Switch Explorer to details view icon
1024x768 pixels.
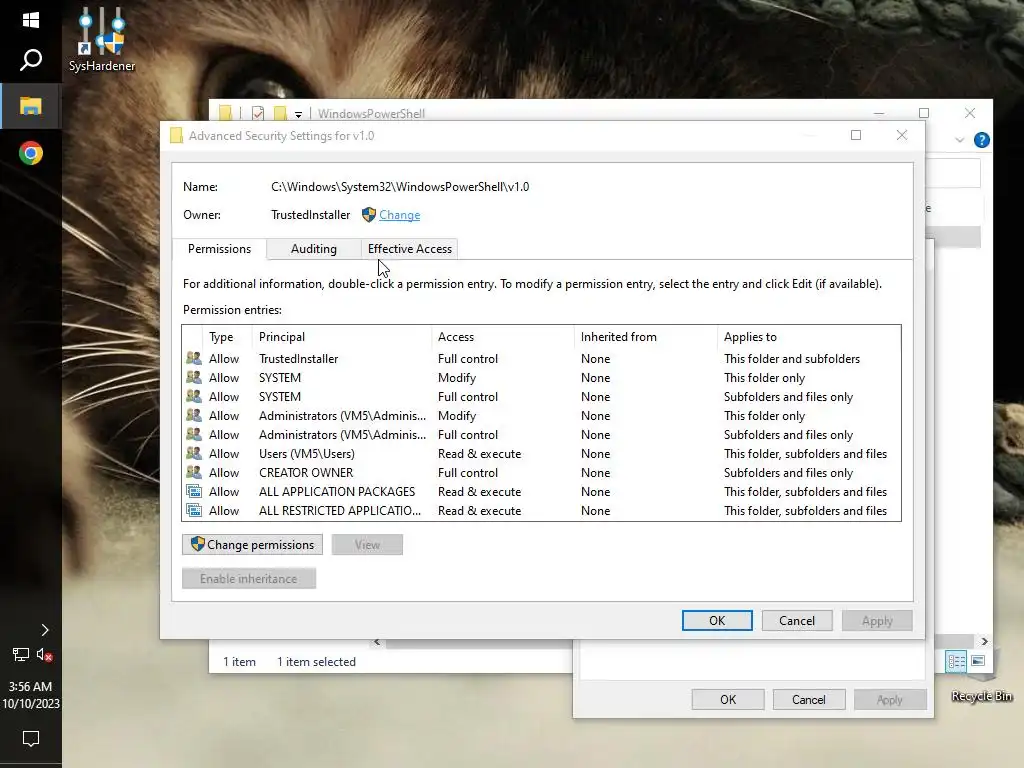click(x=956, y=662)
